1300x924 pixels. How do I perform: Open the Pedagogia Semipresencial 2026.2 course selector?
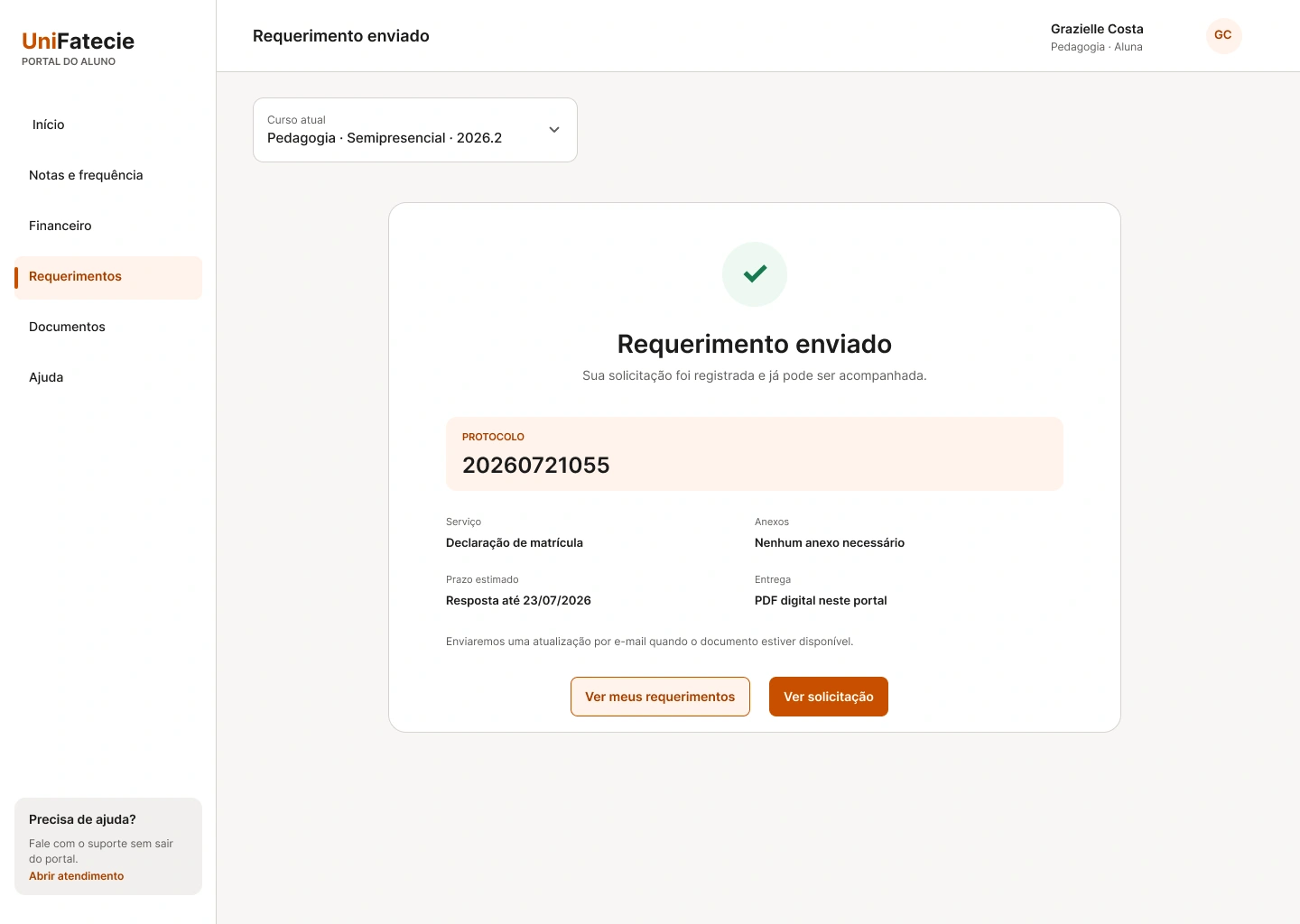pos(415,130)
